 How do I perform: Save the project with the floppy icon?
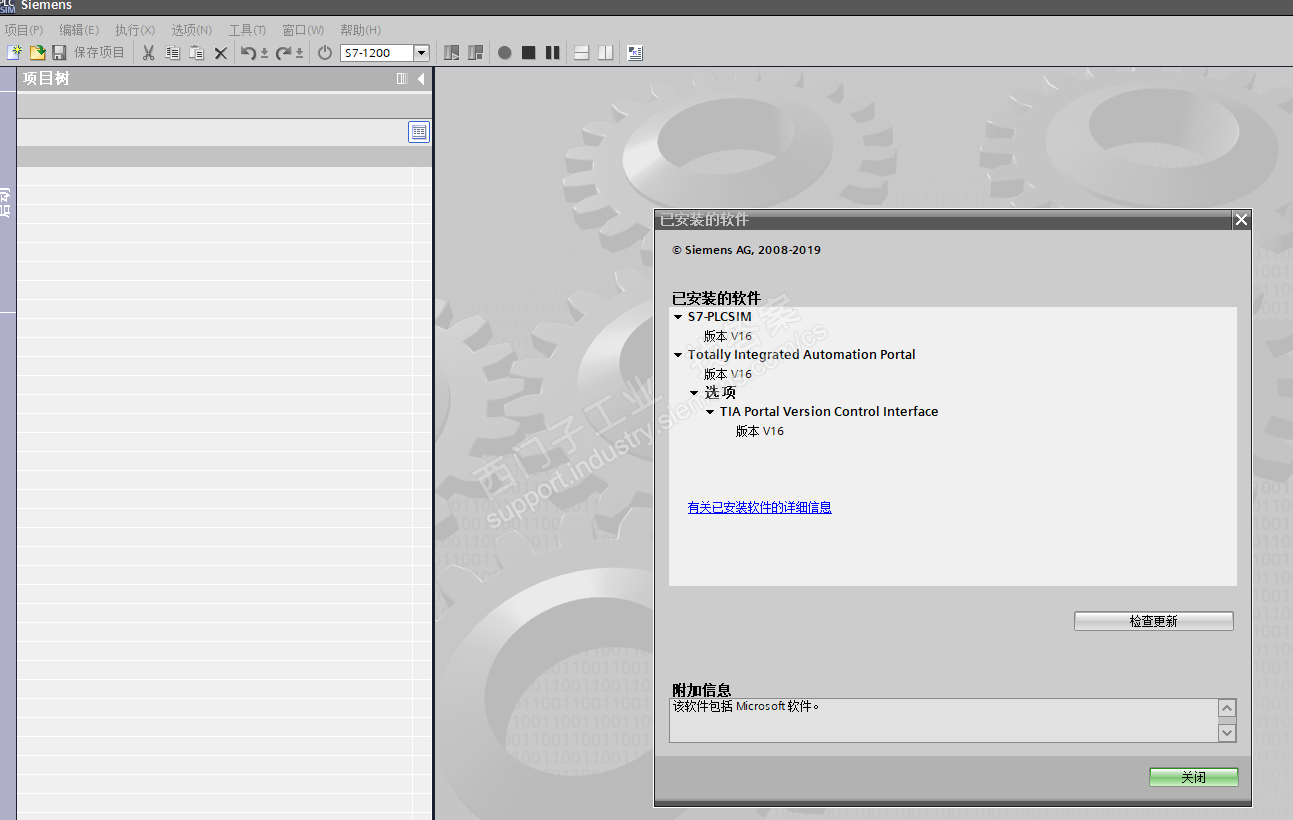[x=59, y=53]
